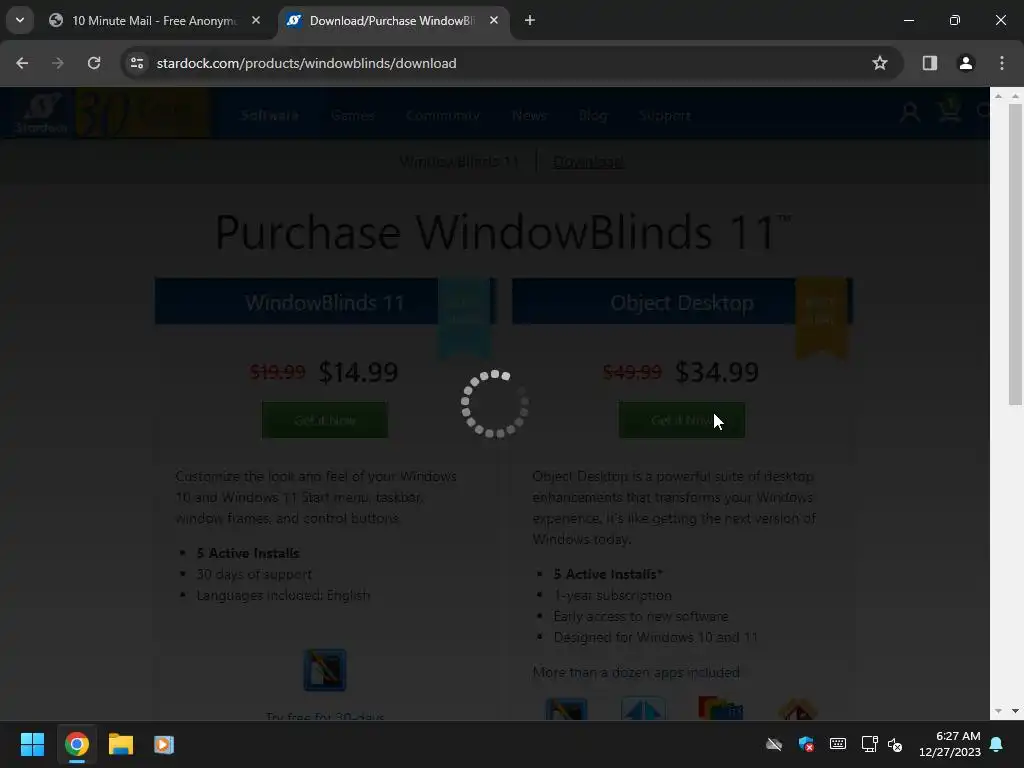Open File Explorer from the taskbar
The image size is (1024, 768).
click(x=121, y=744)
